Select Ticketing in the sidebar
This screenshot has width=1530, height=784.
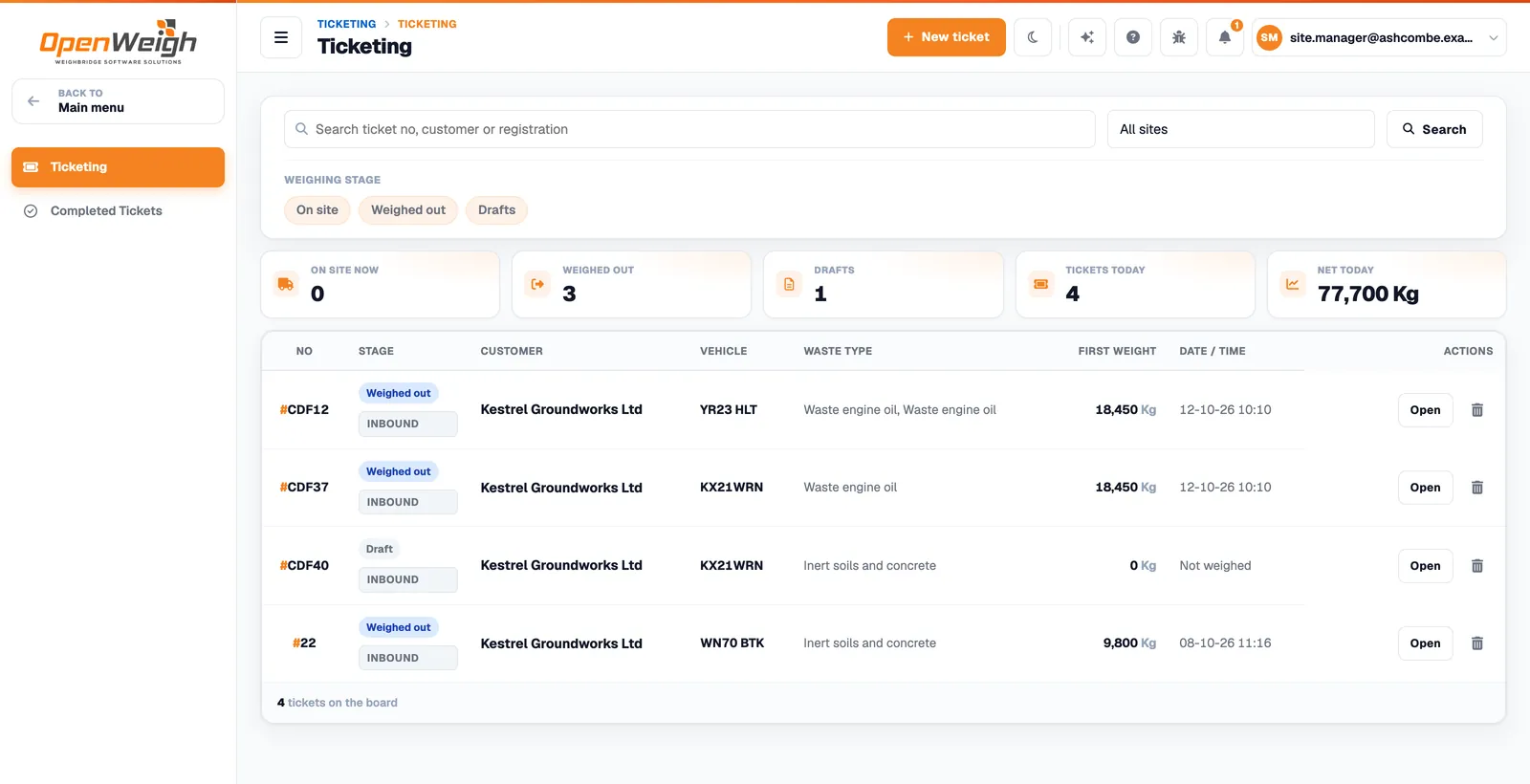[x=118, y=167]
